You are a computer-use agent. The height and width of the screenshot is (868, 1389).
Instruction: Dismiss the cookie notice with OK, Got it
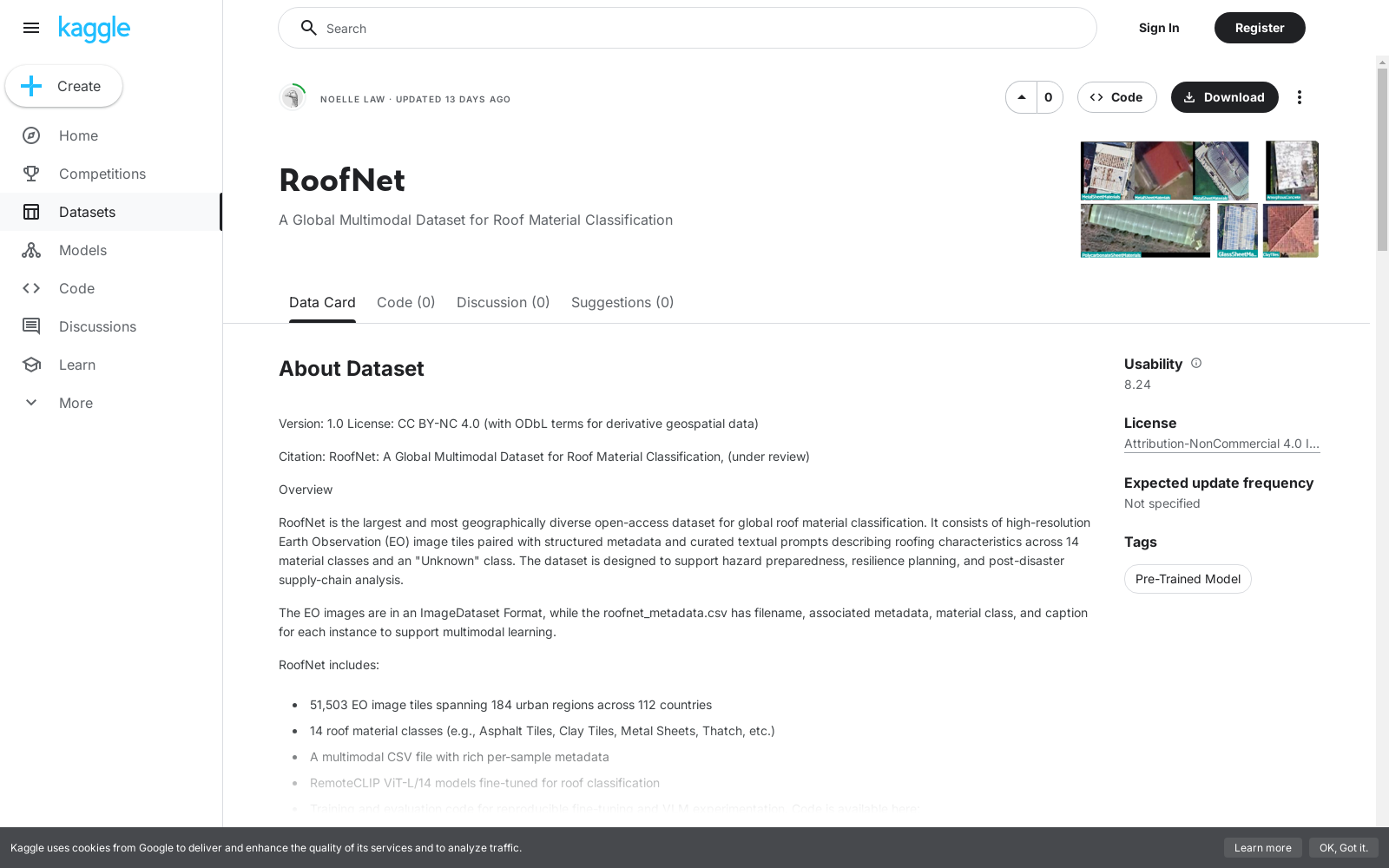1344,848
